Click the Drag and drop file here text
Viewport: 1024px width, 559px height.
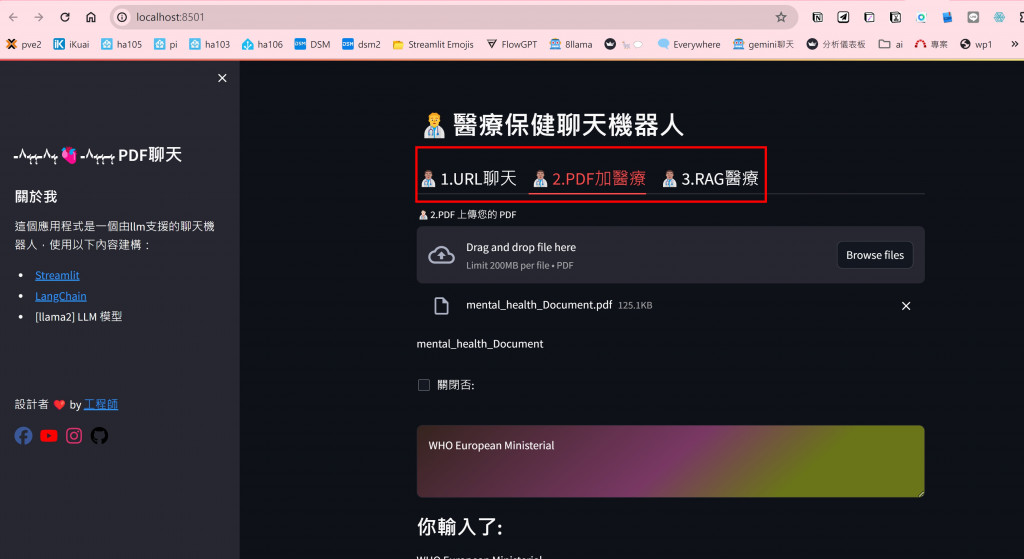tap(521, 248)
